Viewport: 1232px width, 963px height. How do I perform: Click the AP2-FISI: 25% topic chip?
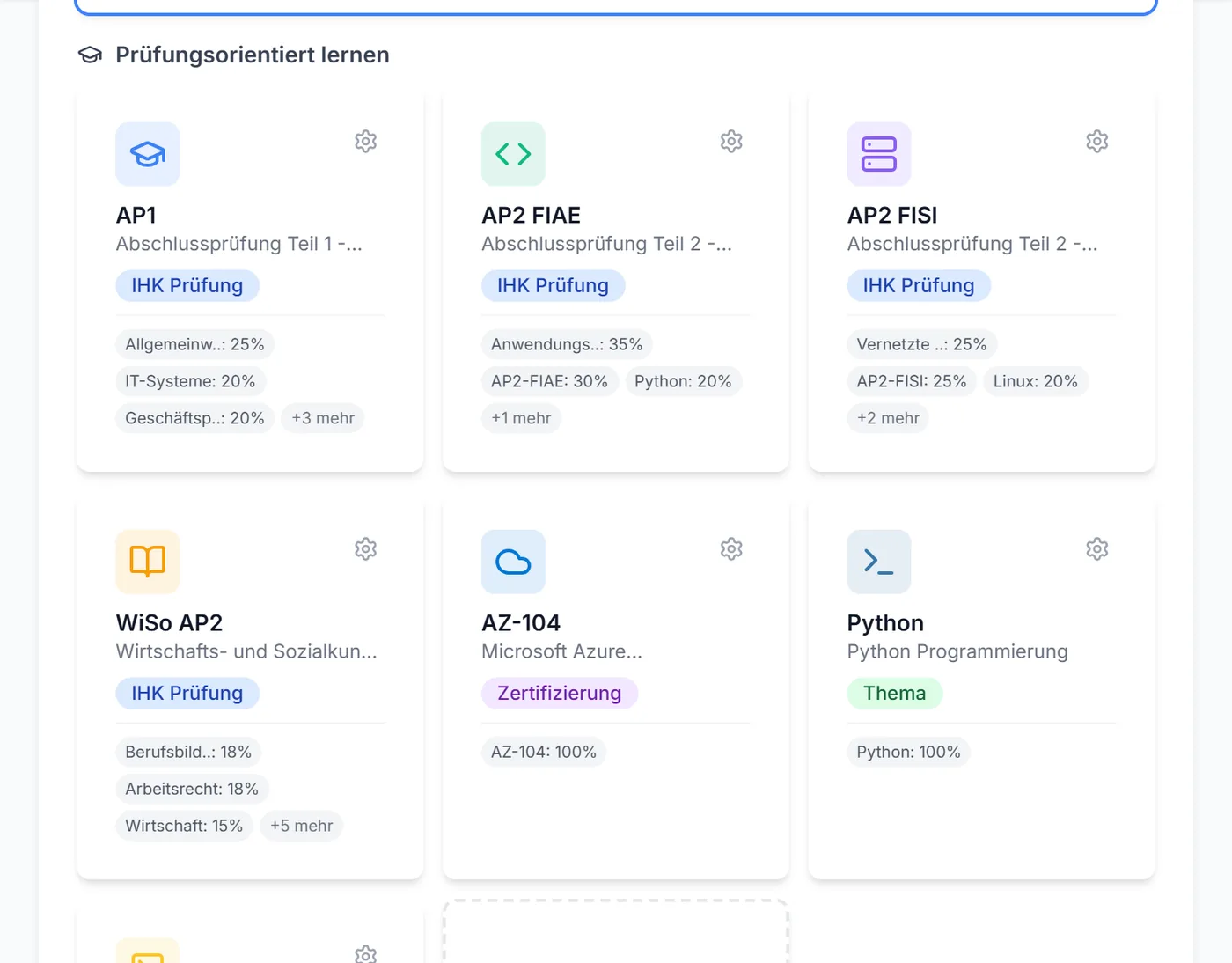click(912, 381)
